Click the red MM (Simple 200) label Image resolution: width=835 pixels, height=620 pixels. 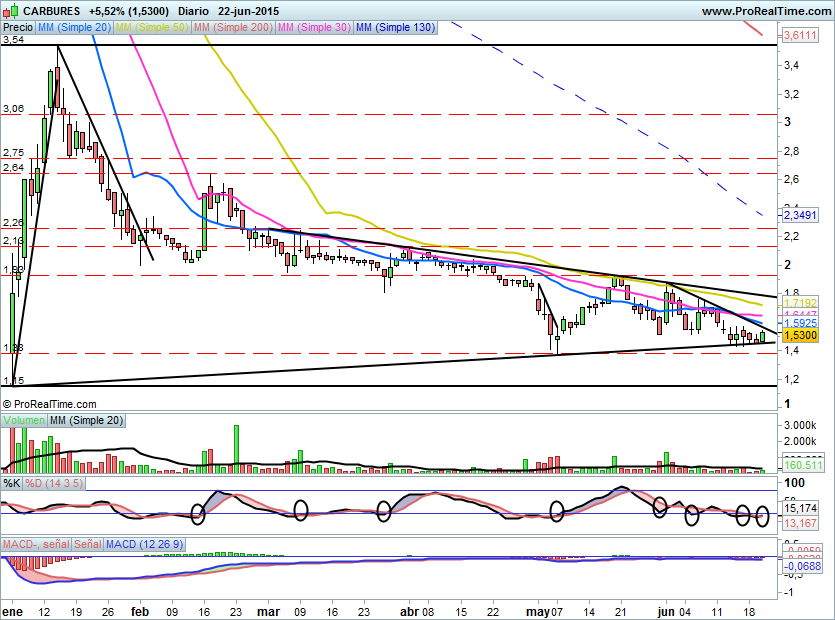[x=231, y=28]
